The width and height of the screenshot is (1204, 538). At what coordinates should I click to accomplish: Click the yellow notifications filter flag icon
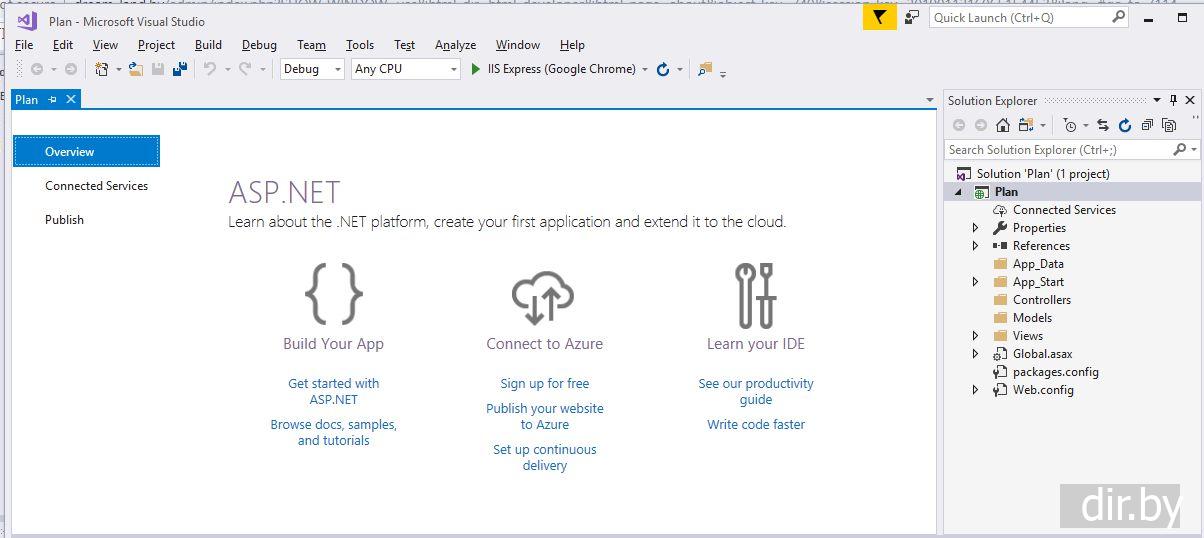click(x=879, y=17)
